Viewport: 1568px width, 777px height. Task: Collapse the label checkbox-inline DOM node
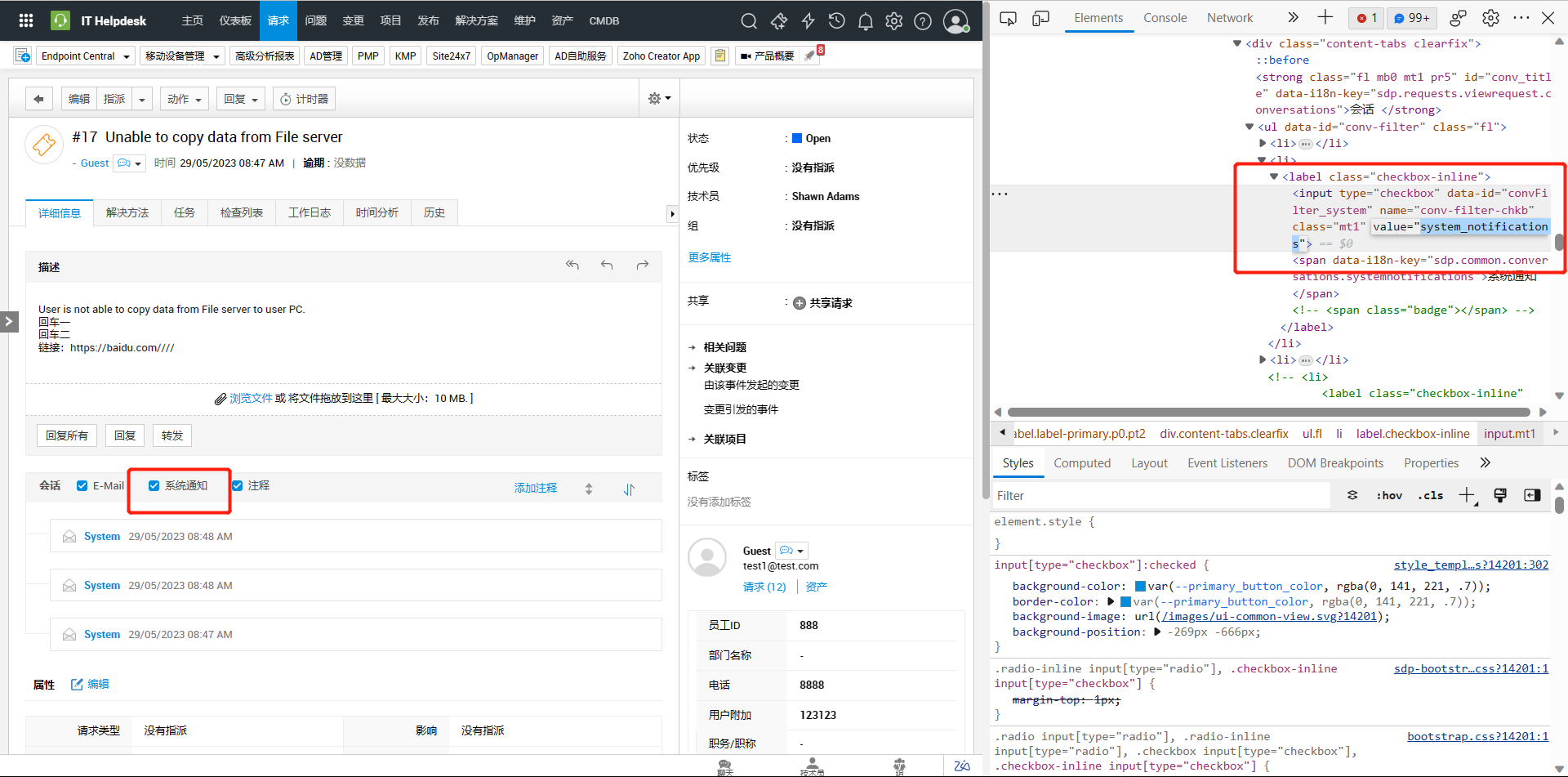(1274, 176)
